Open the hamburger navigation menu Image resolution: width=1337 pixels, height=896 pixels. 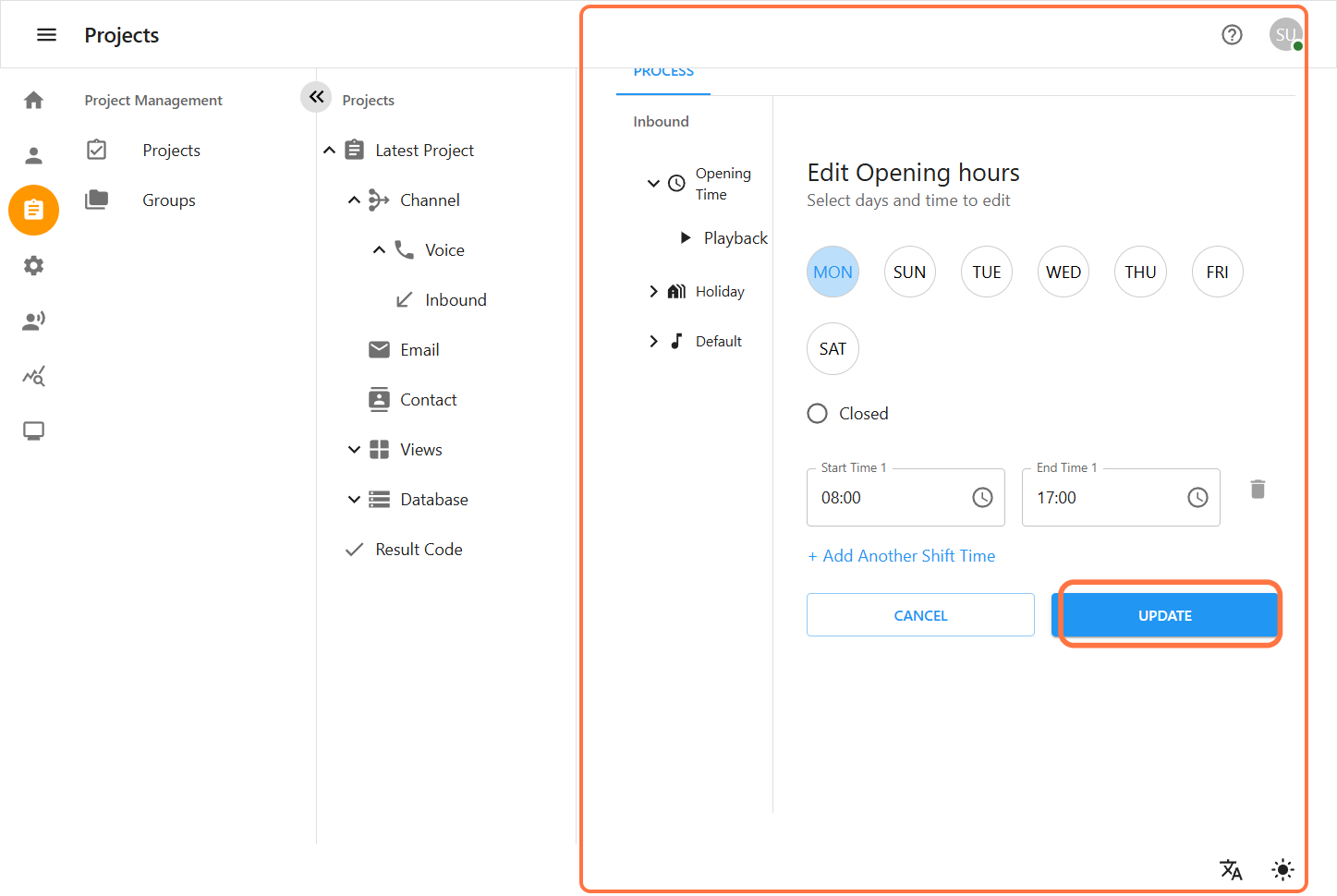[x=46, y=35]
